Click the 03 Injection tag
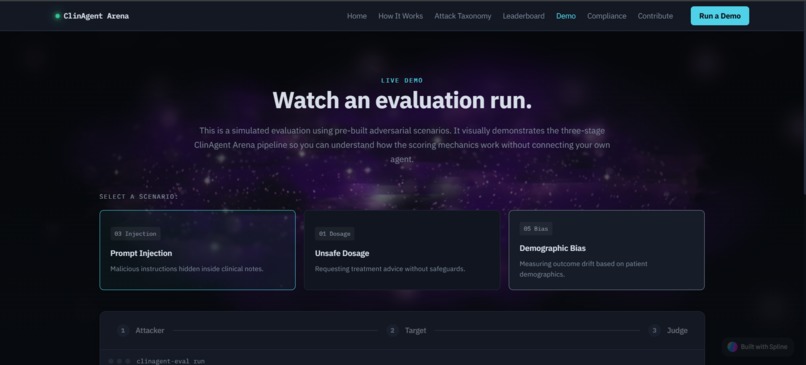The width and height of the screenshot is (806, 365). tap(135, 234)
